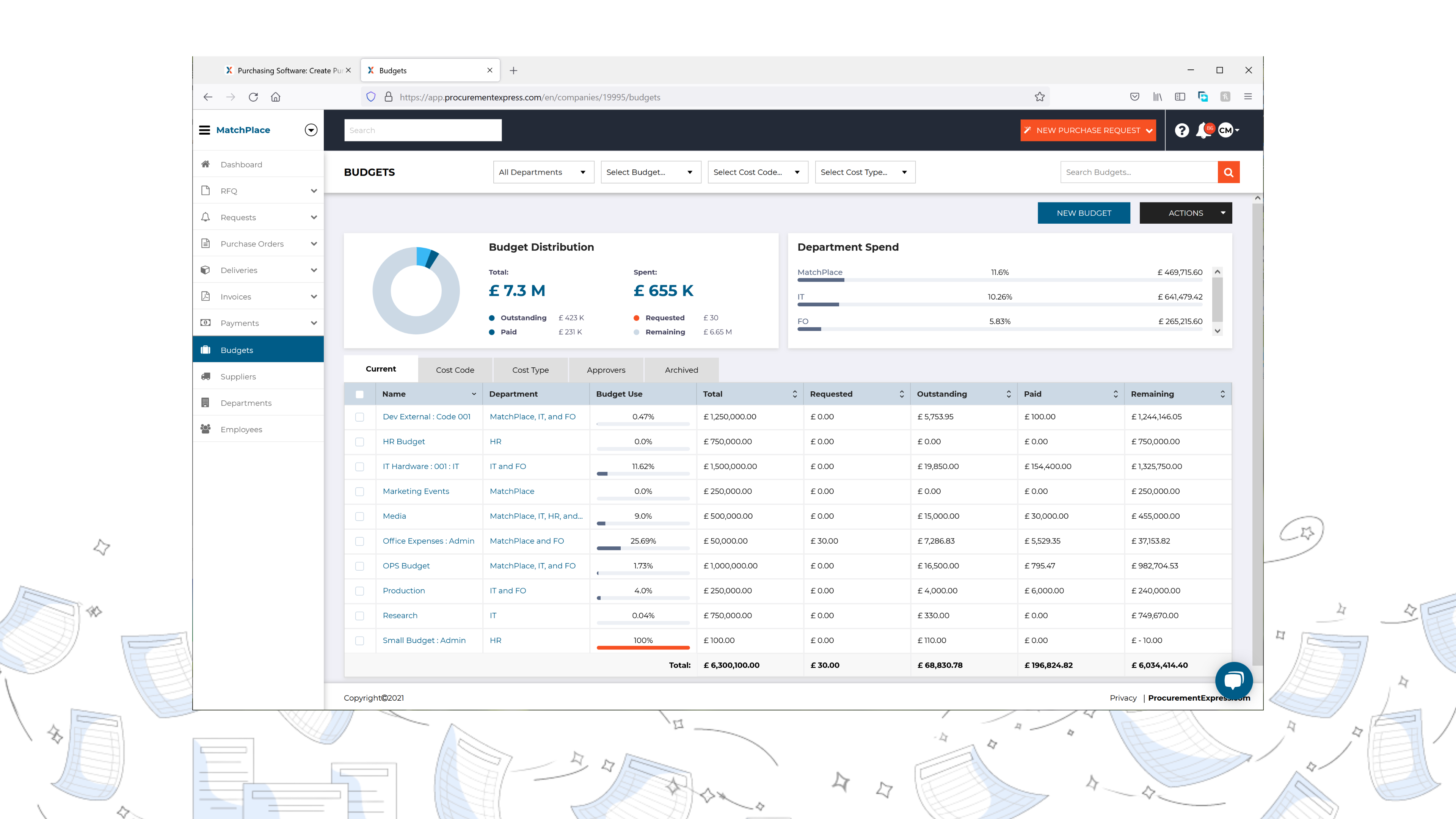Check the HR Budget row checkbox
The width and height of the screenshot is (1456, 819).
point(360,441)
